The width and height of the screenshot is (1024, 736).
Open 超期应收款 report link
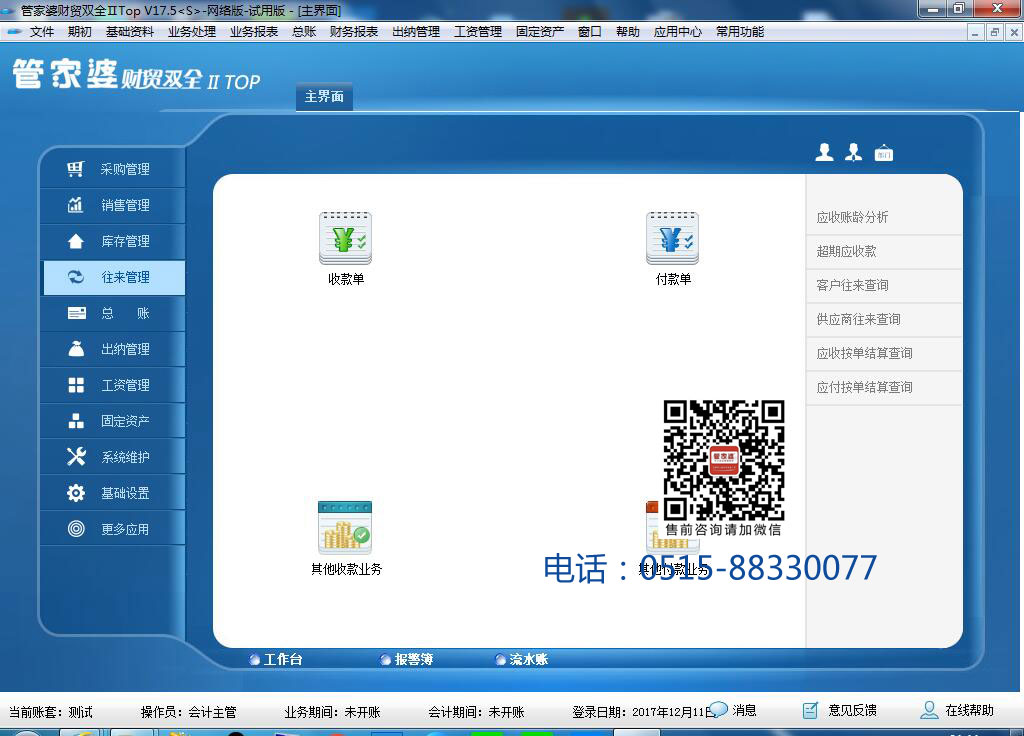point(846,251)
